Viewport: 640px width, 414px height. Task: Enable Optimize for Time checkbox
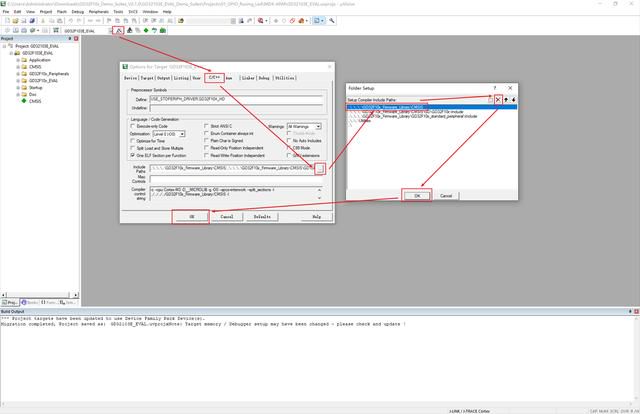point(132,141)
